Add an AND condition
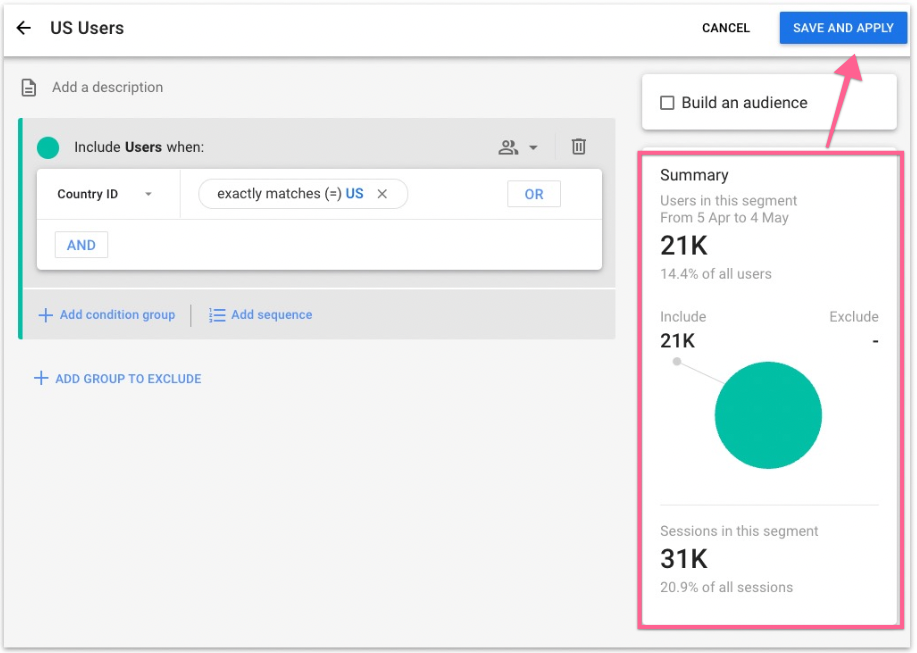 coord(81,245)
